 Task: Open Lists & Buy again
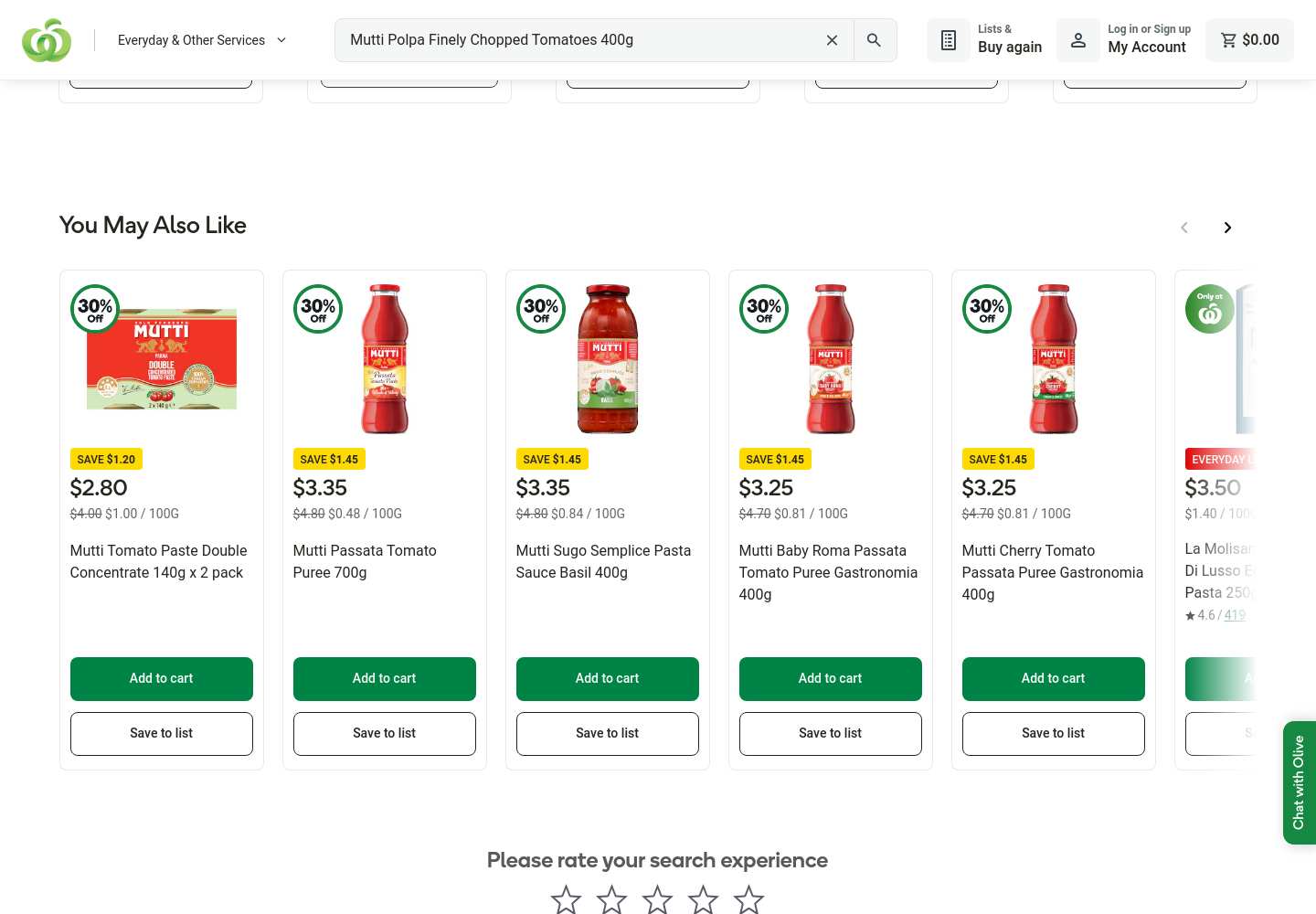coord(985,40)
